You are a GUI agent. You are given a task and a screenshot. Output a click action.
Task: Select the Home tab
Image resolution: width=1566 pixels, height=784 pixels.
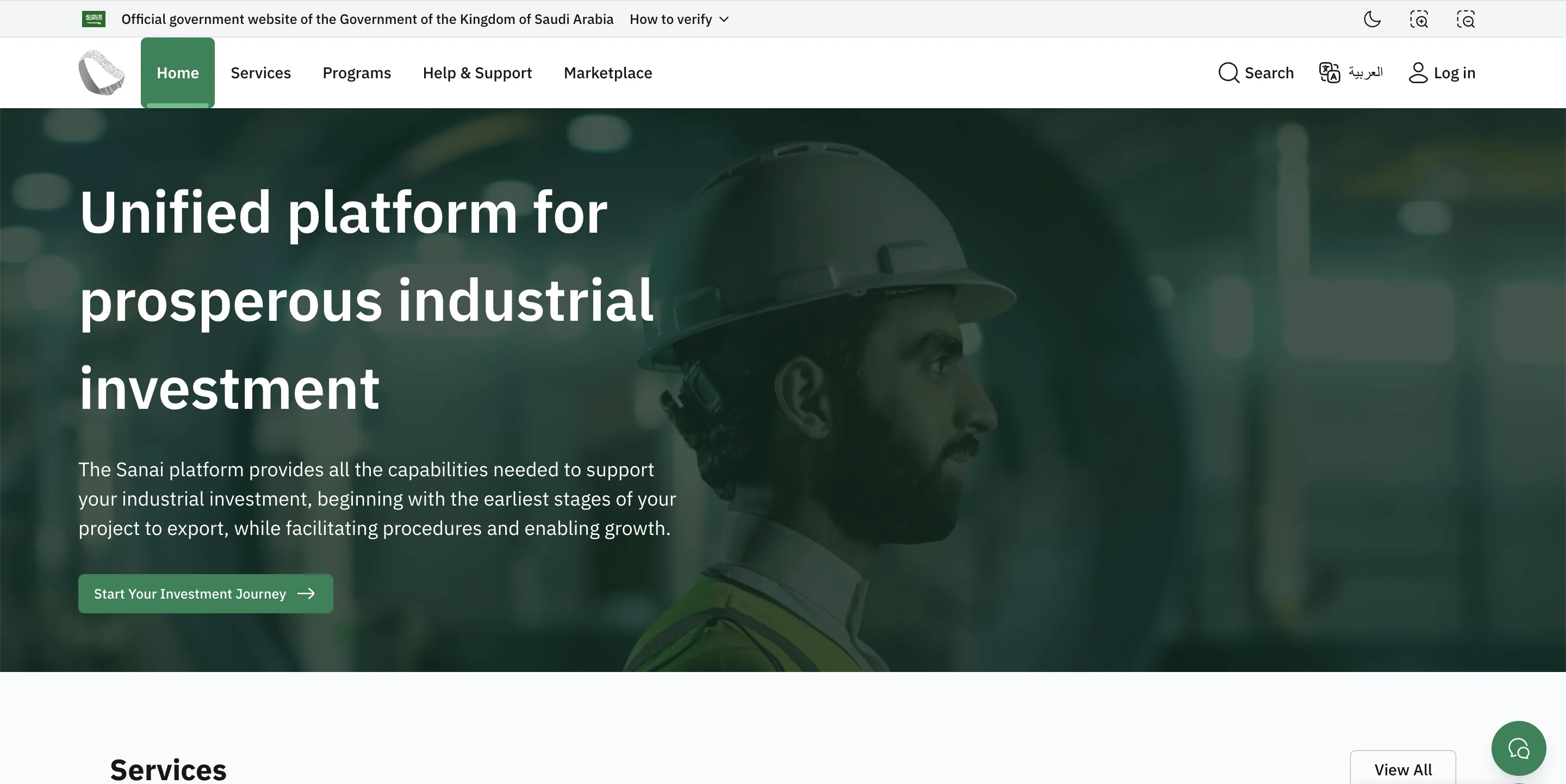[x=177, y=72]
